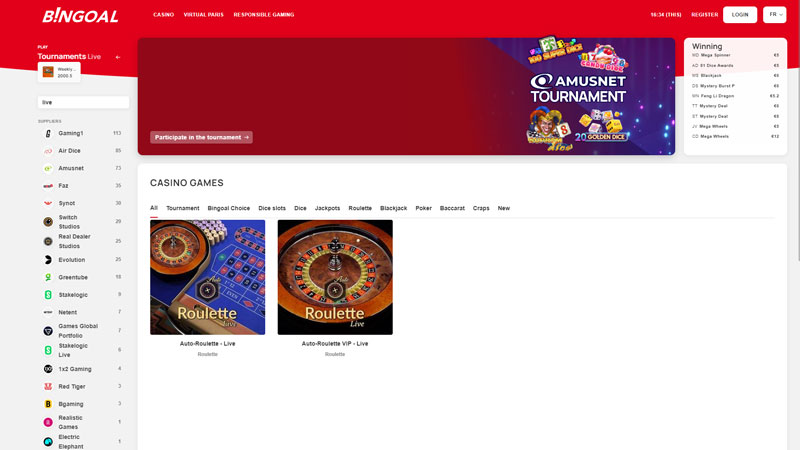Switch to the Dice tab
The width and height of the screenshot is (800, 450).
(x=300, y=208)
